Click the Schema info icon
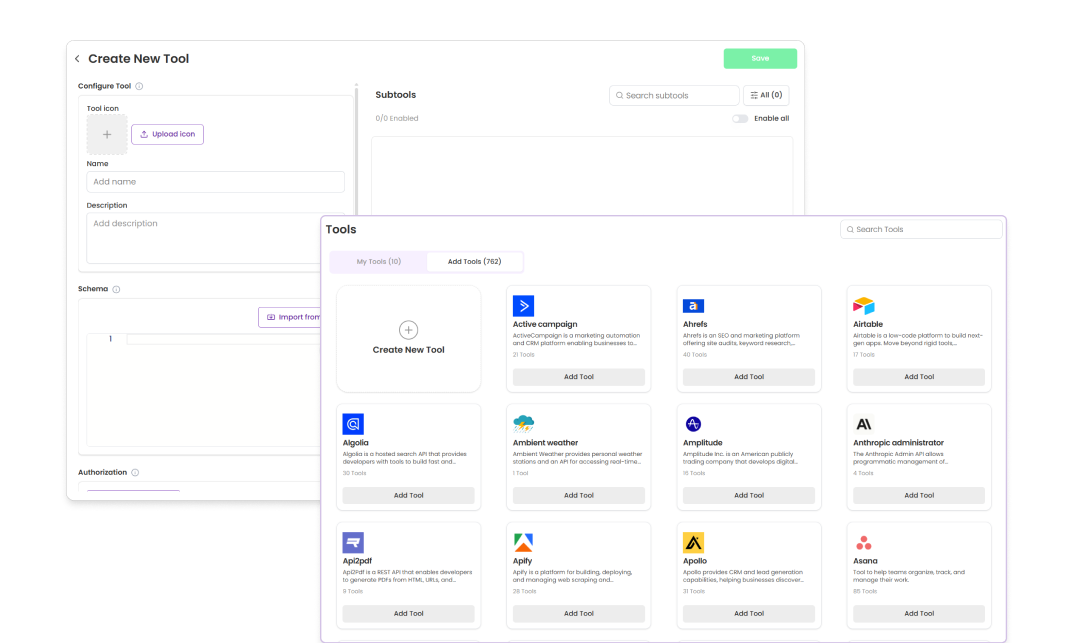 click(x=117, y=289)
